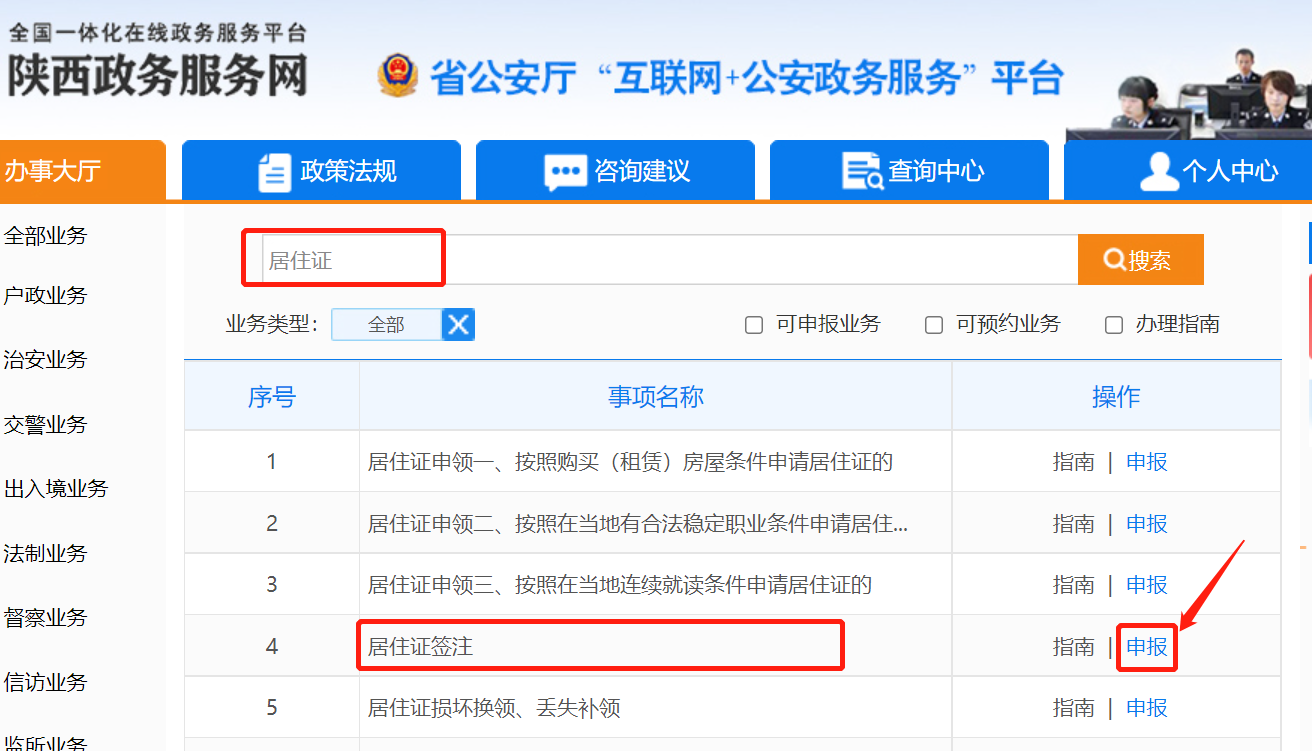Click the document icon beside 政策法规
The height and width of the screenshot is (751, 1312).
[274, 172]
